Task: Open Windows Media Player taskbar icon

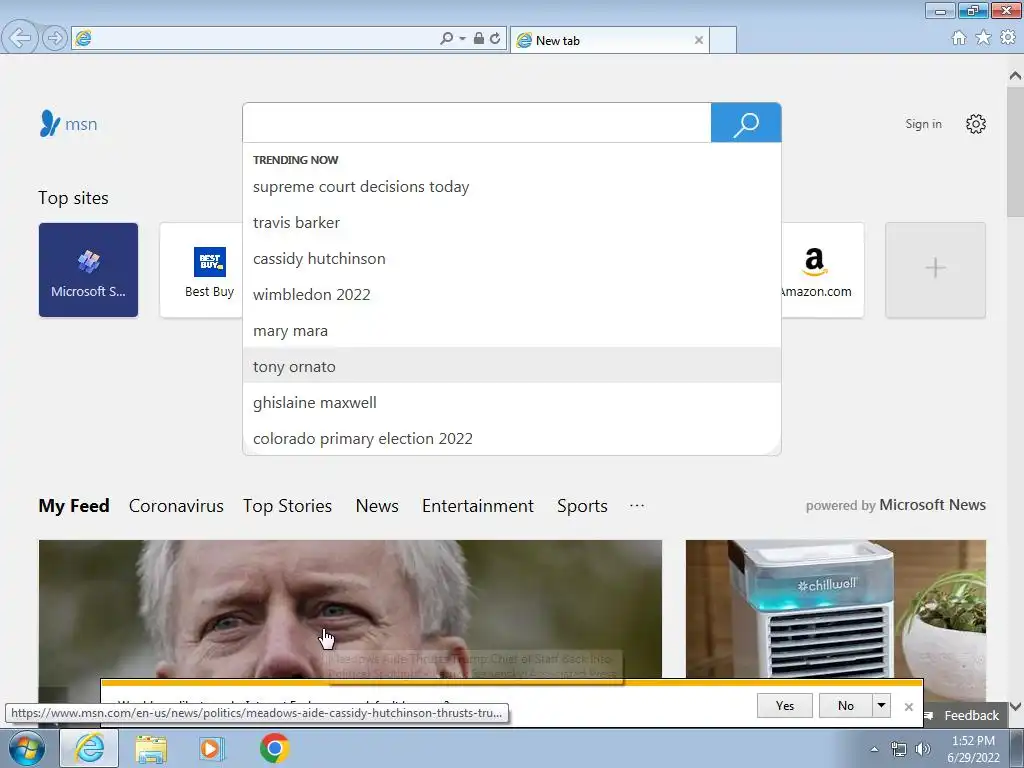Action: pyautogui.click(x=212, y=748)
